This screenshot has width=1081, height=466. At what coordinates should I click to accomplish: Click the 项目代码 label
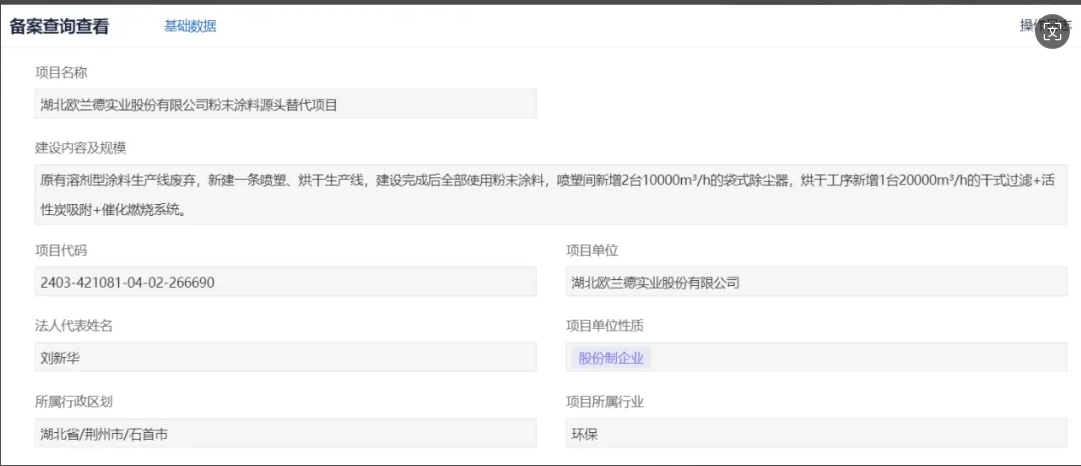(x=61, y=250)
